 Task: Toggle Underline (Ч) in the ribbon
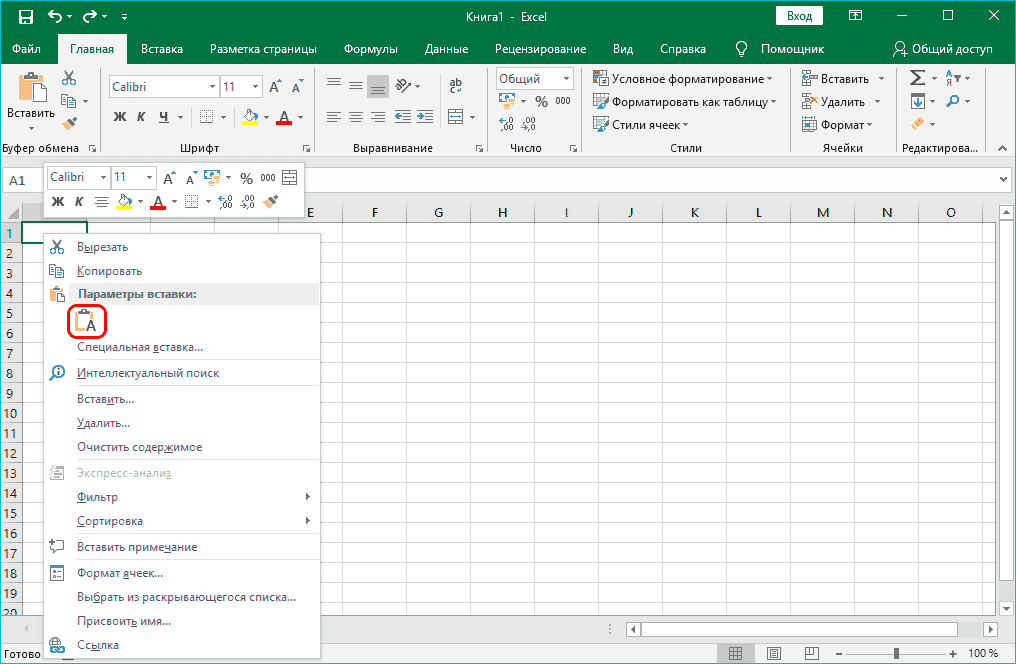(x=163, y=117)
